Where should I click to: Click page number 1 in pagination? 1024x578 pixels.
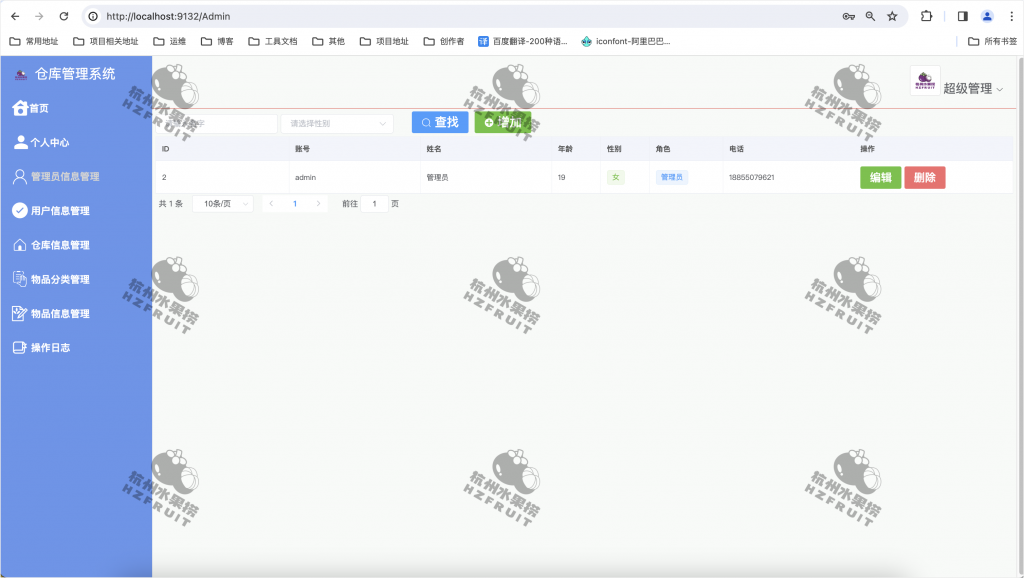click(x=295, y=202)
